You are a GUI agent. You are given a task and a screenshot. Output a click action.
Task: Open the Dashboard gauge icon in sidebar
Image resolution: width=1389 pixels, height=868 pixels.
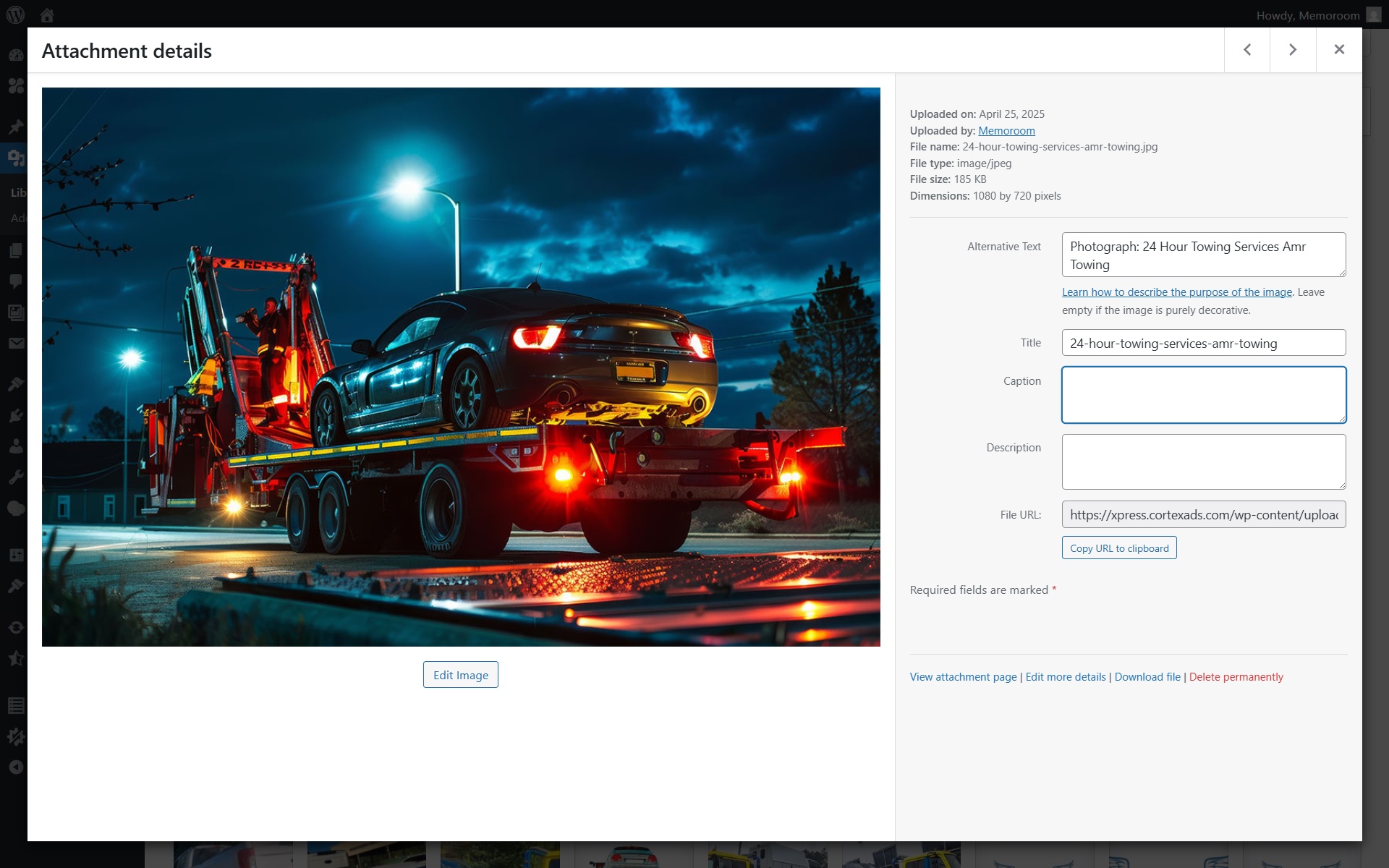point(16,55)
